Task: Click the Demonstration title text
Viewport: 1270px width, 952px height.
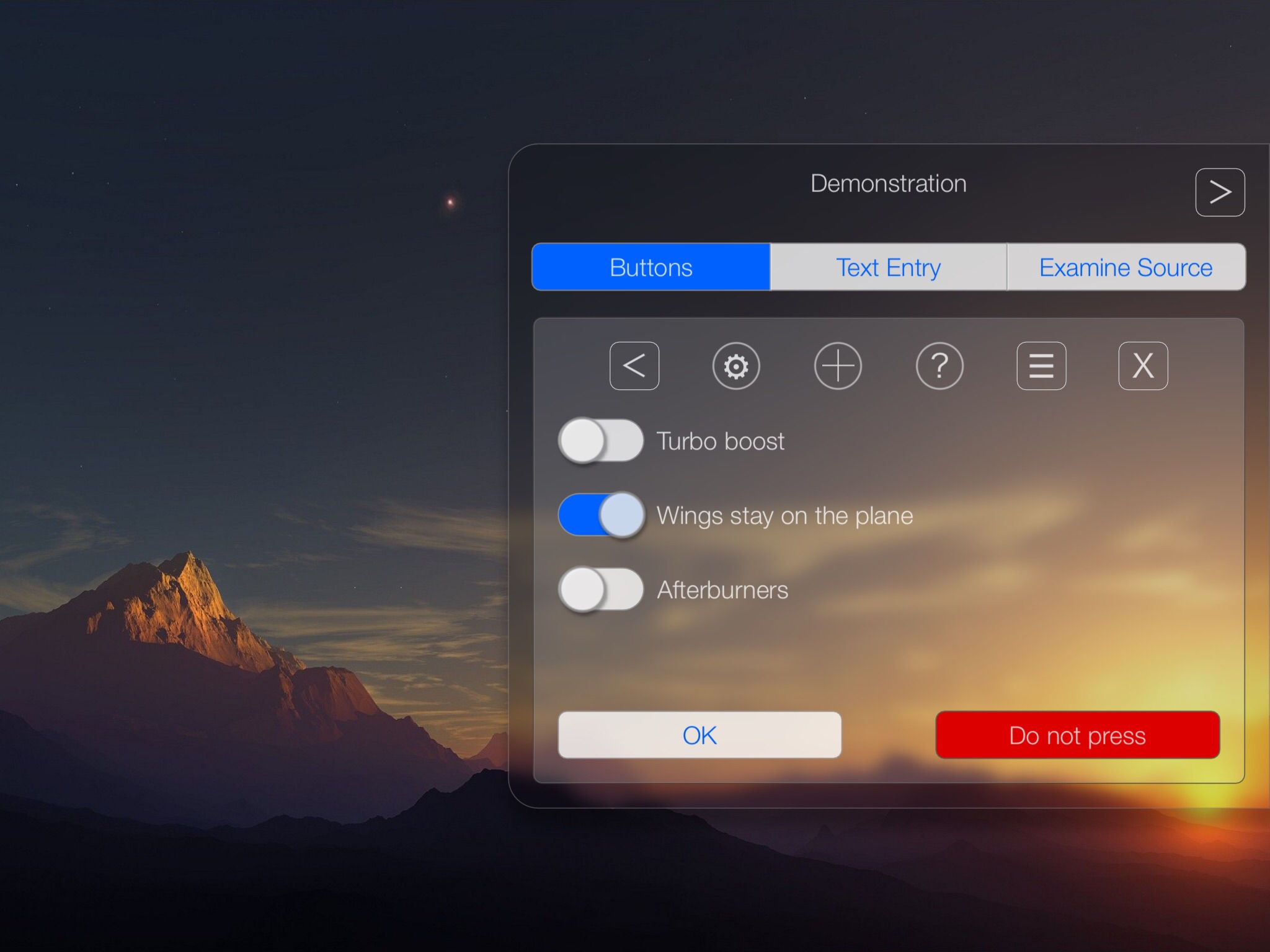Action: (889, 183)
